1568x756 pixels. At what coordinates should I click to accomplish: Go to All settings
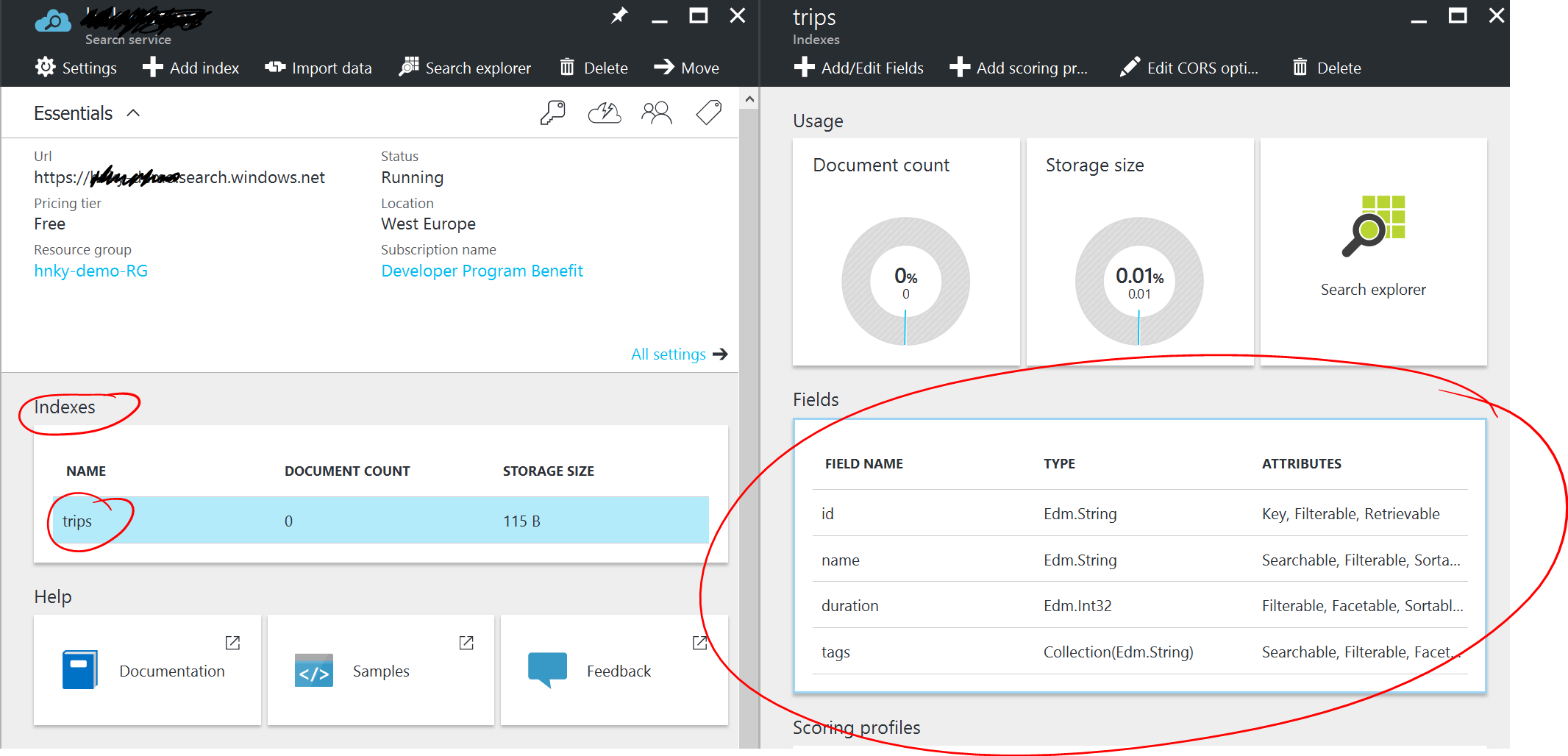tap(679, 354)
